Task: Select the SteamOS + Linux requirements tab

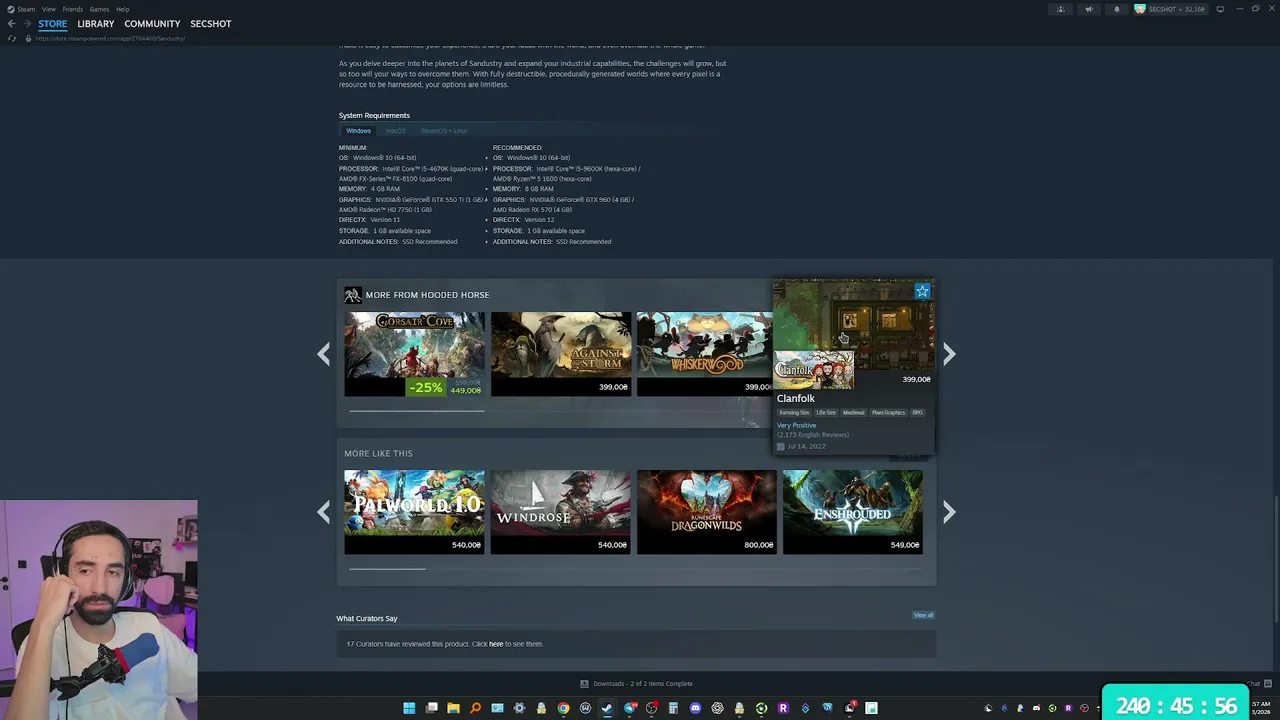Action: point(444,131)
